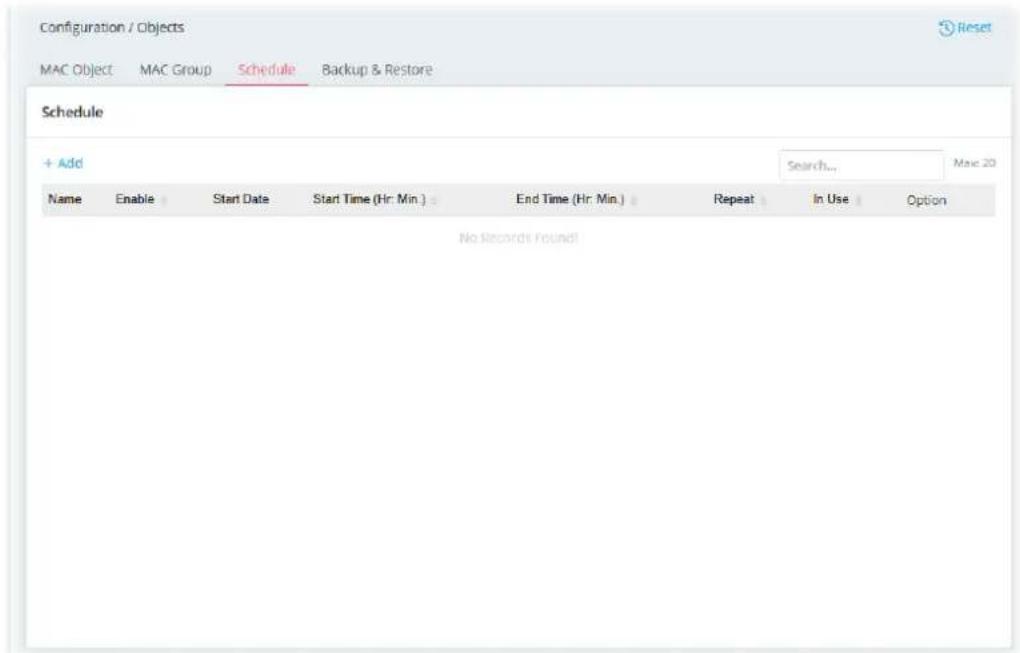Switch to the MAC Group tab
The width and height of the screenshot is (1020, 653).
click(176, 70)
